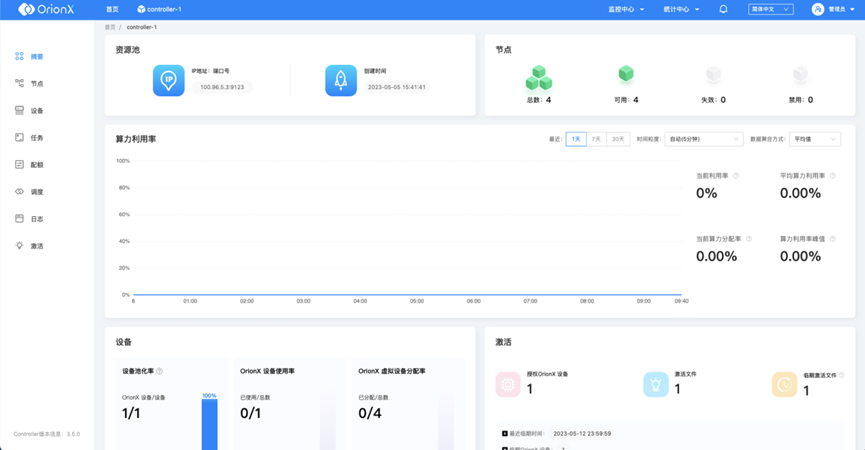The image size is (865, 450).
Task: Click the 0/4 已分配/总数 value
Action: [x=370, y=413]
